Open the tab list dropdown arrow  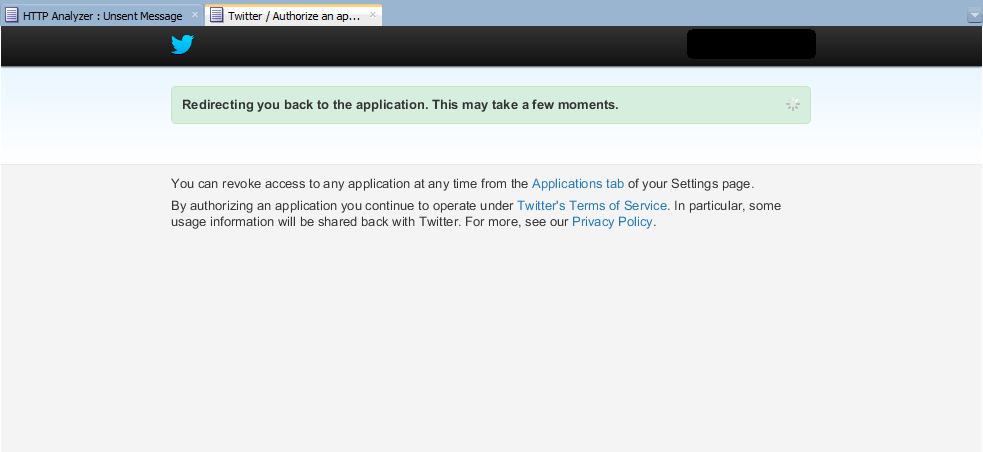click(x=974, y=16)
